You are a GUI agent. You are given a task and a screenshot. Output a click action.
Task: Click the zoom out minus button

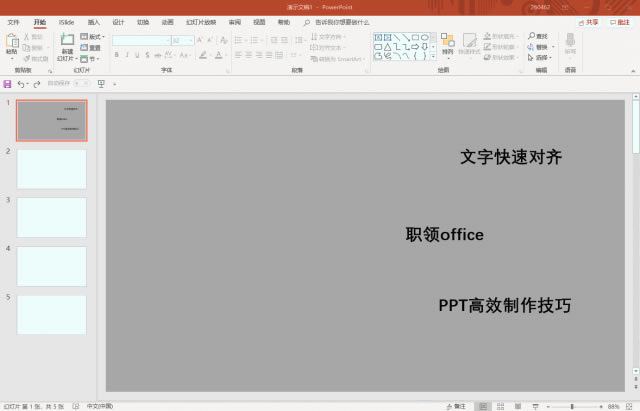coord(548,407)
